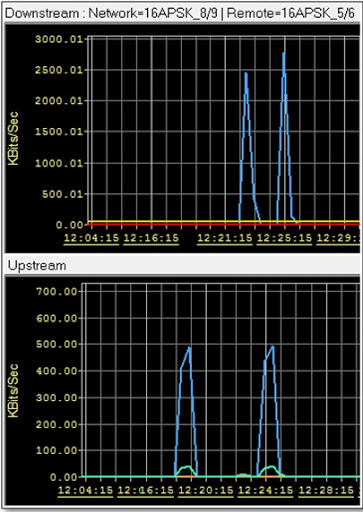Click the Upstream 700.00 axis value
The width and height of the screenshot is (363, 512).
point(57,292)
